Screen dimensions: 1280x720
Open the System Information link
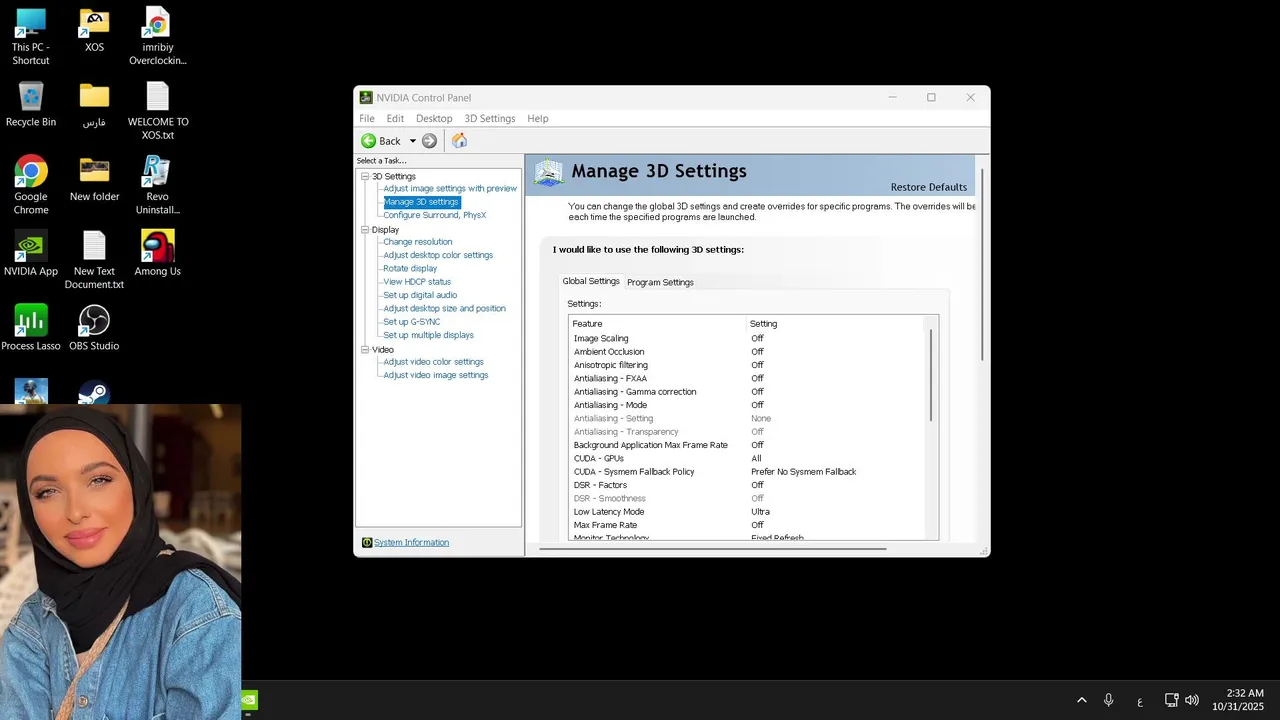click(x=411, y=543)
